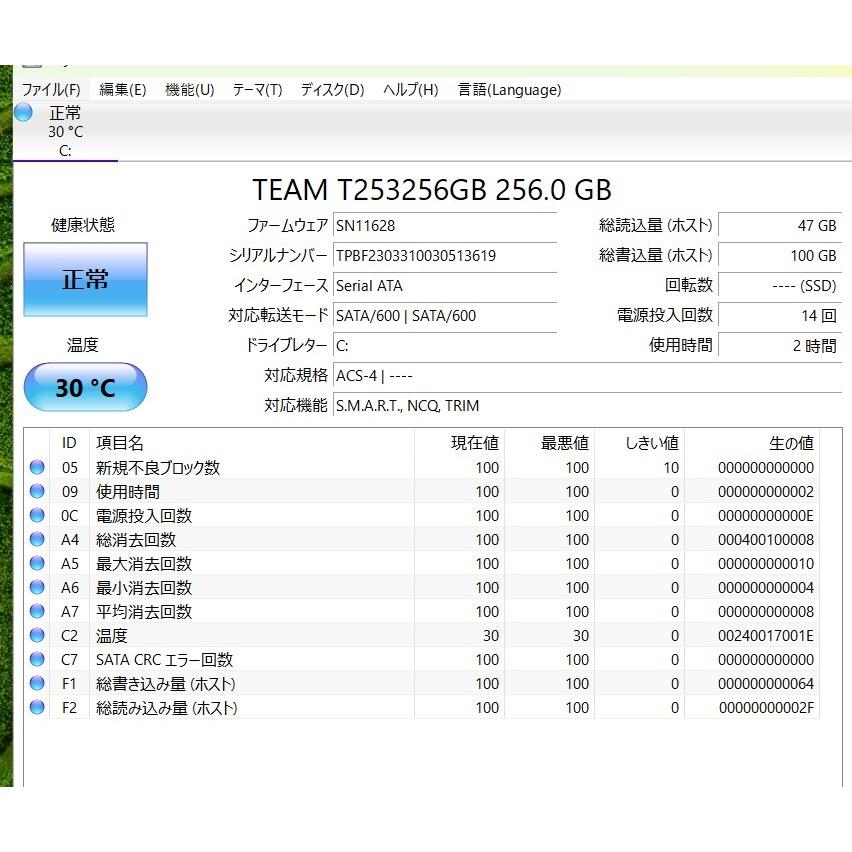
Task: Open the 編集(E) menu
Action: point(123,90)
